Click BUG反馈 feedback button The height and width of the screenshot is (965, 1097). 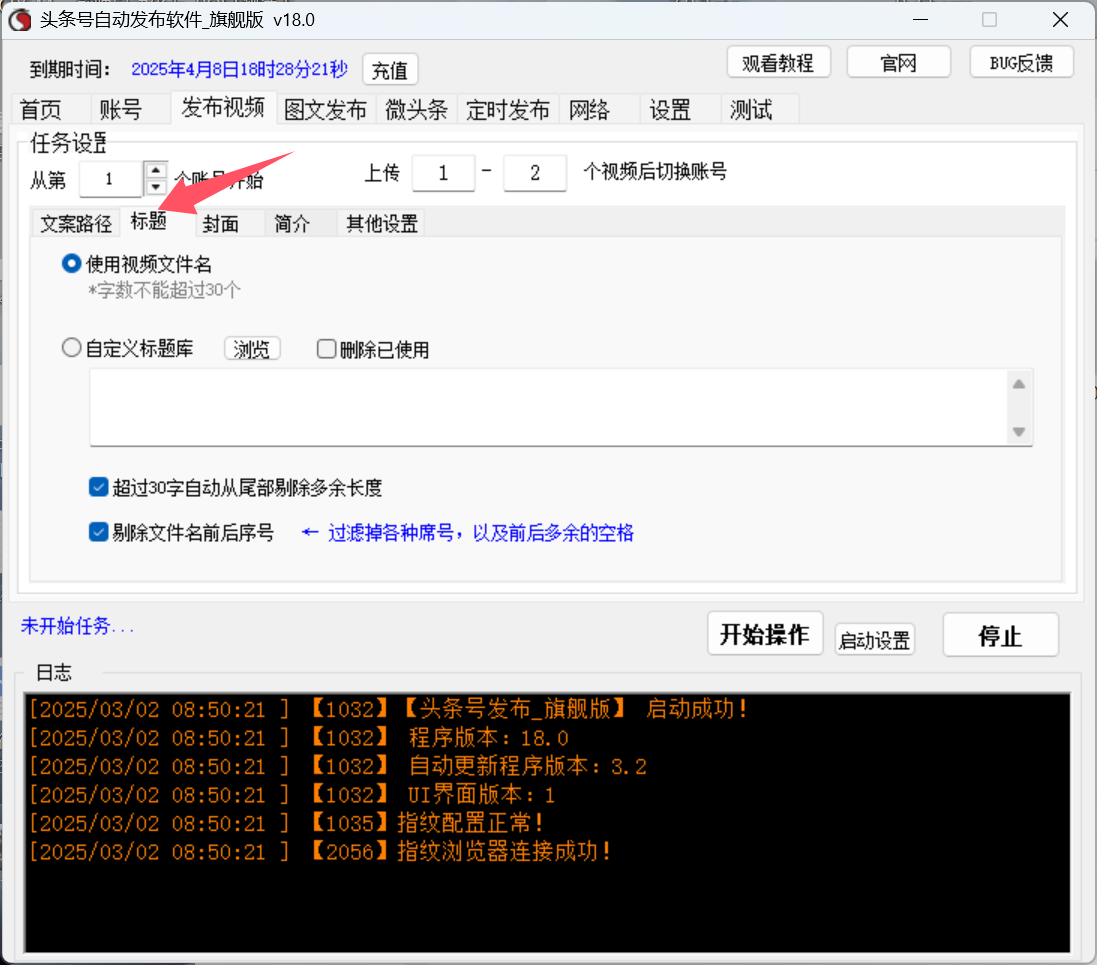pyautogui.click(x=1021, y=63)
